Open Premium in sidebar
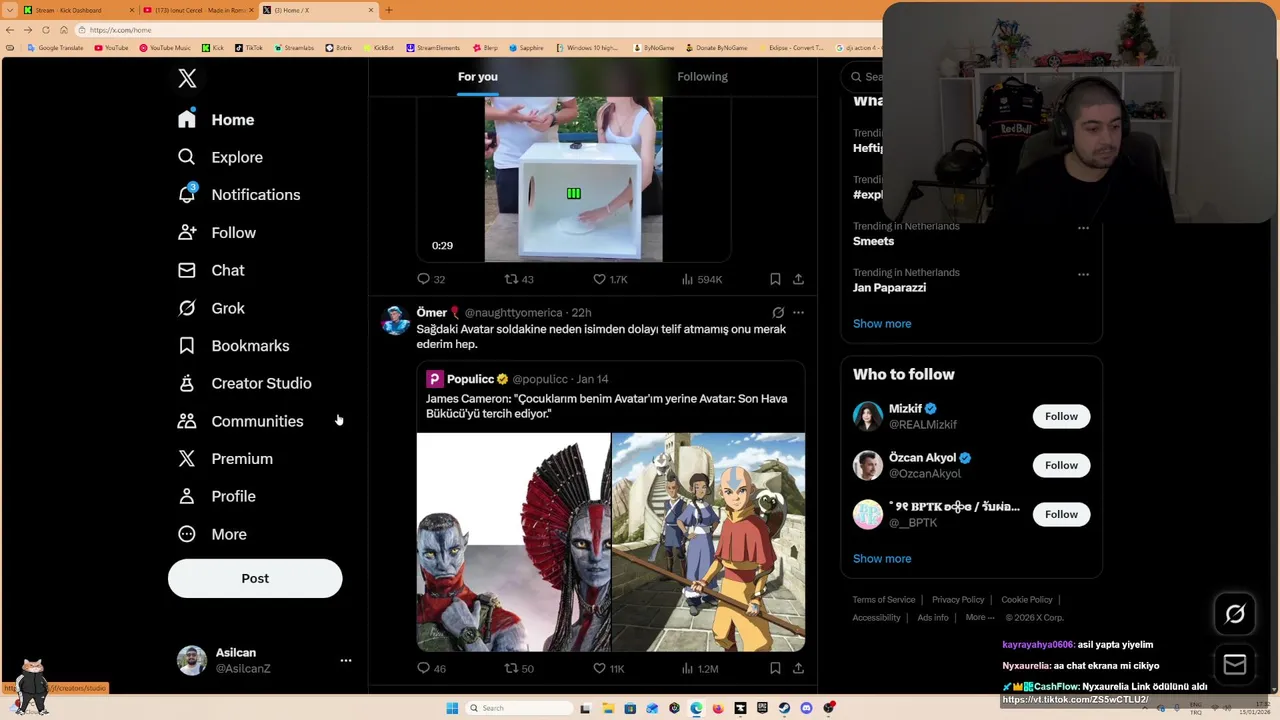The width and height of the screenshot is (1280, 720). click(225, 459)
